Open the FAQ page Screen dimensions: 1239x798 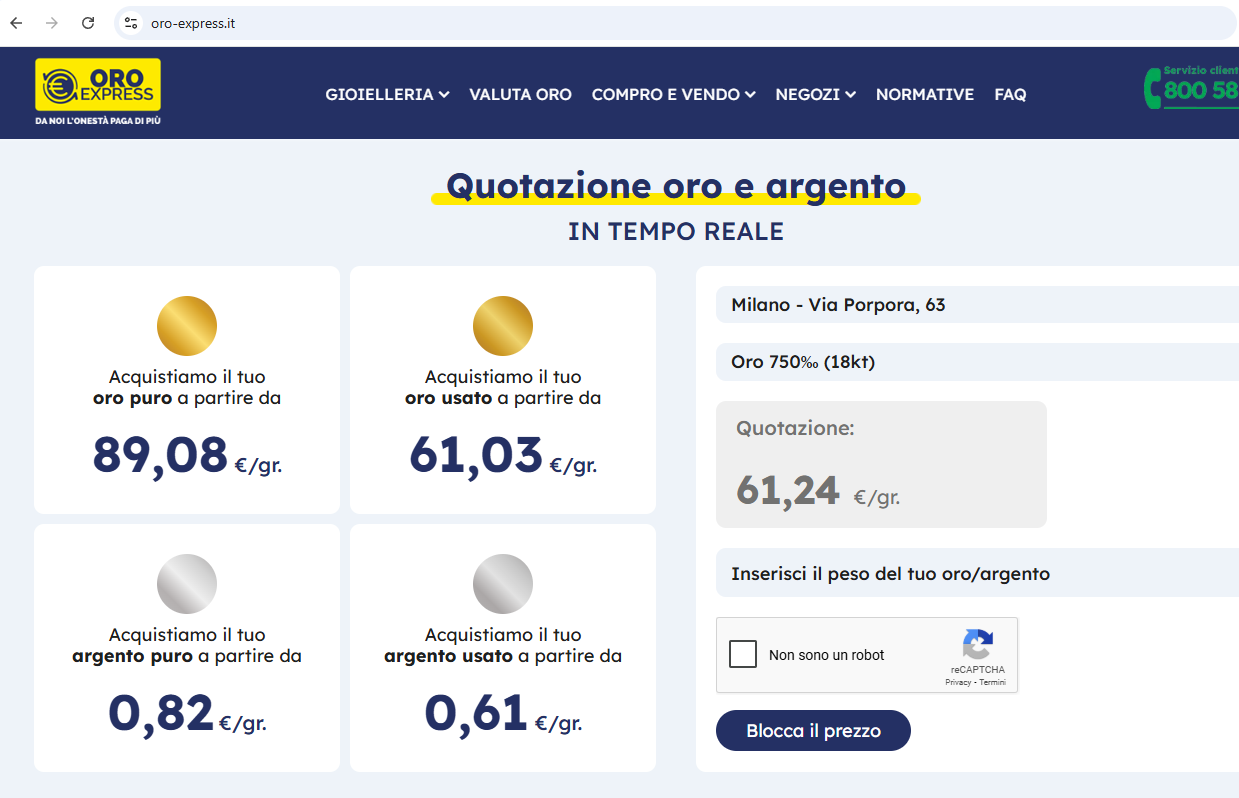[1009, 94]
